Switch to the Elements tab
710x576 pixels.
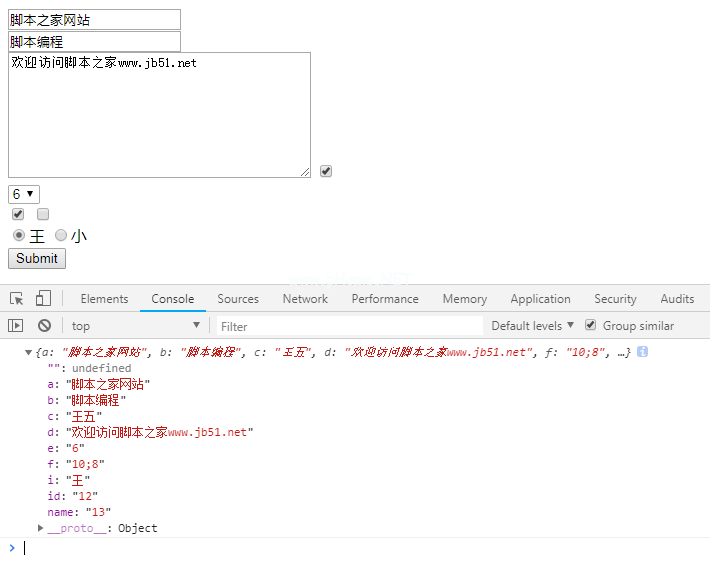[104, 299]
